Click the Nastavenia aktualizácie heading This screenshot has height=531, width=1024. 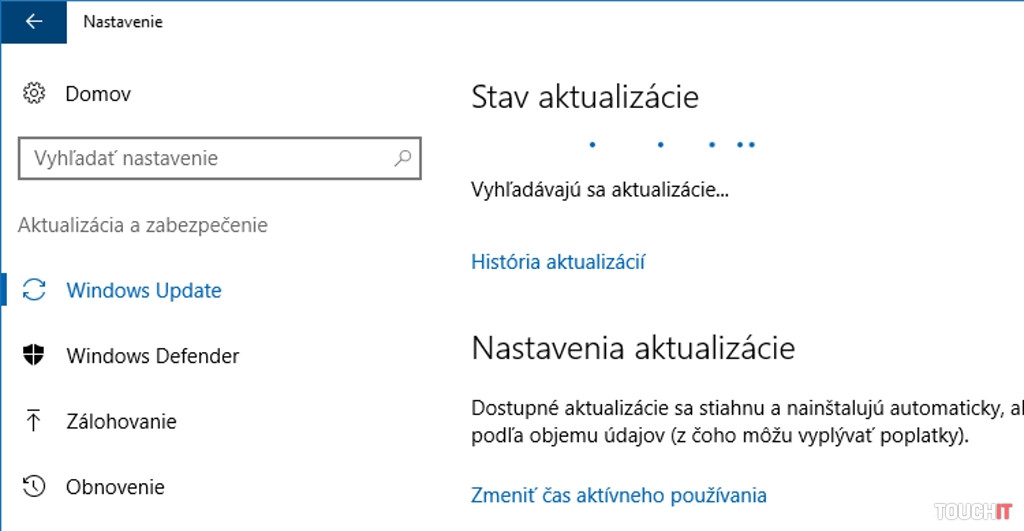(633, 348)
